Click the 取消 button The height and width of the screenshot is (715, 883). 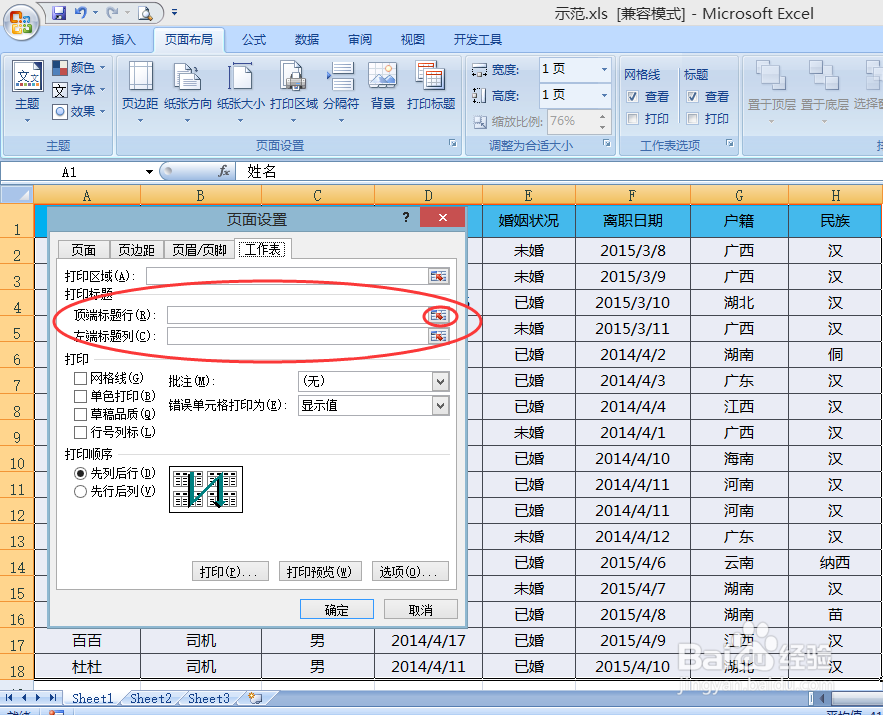pyautogui.click(x=421, y=610)
